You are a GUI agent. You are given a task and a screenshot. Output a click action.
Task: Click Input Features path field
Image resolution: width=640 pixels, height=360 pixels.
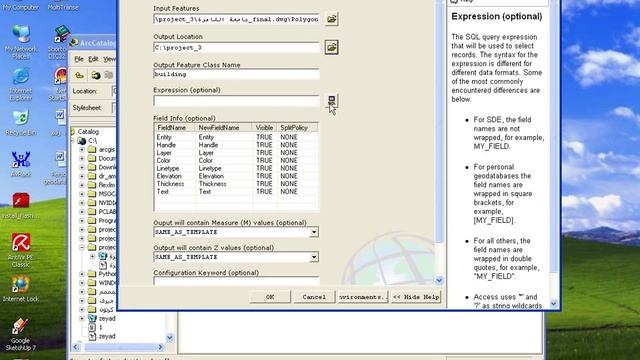(x=236, y=19)
